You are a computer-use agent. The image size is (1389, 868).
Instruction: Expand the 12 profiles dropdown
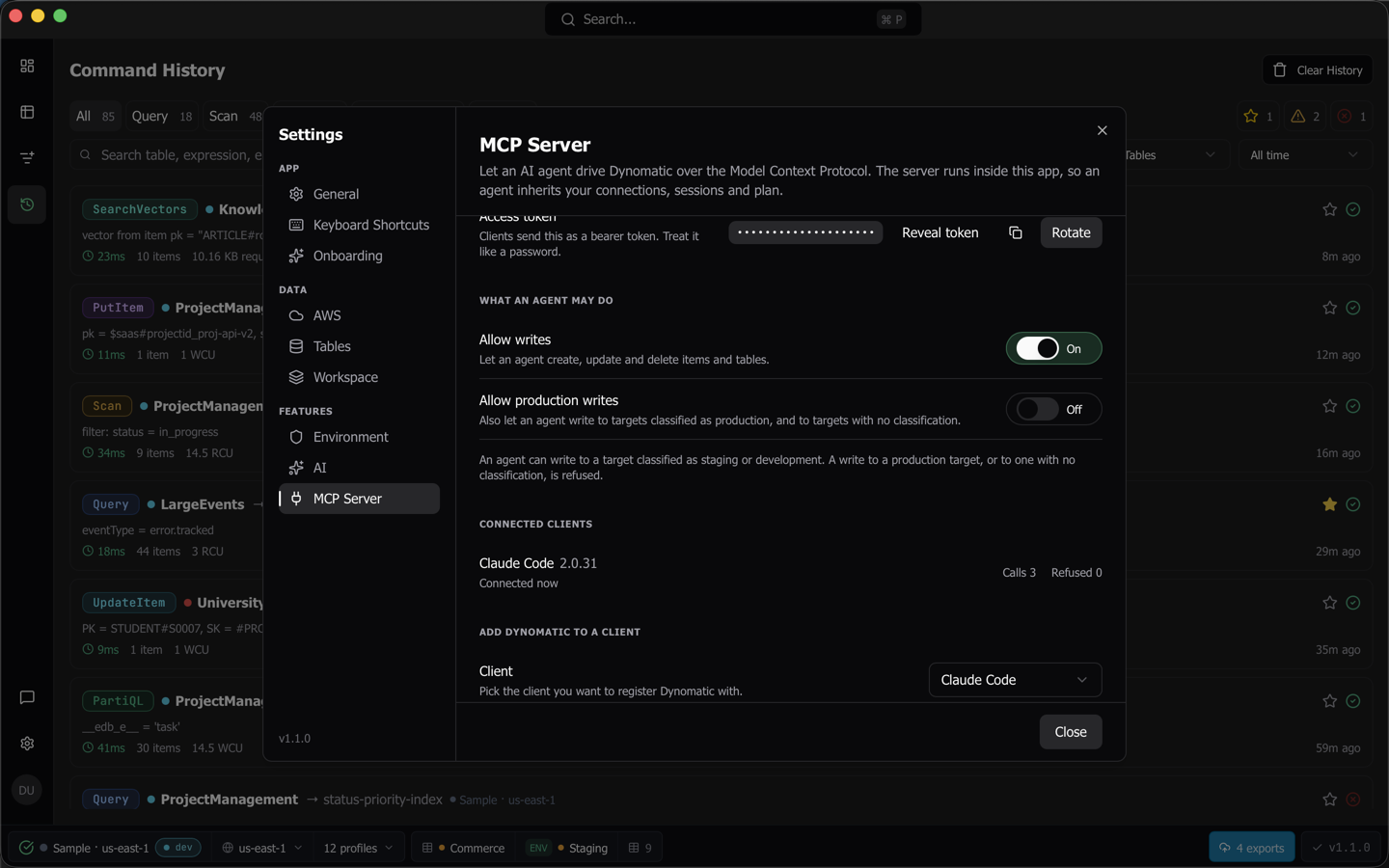pos(358,848)
